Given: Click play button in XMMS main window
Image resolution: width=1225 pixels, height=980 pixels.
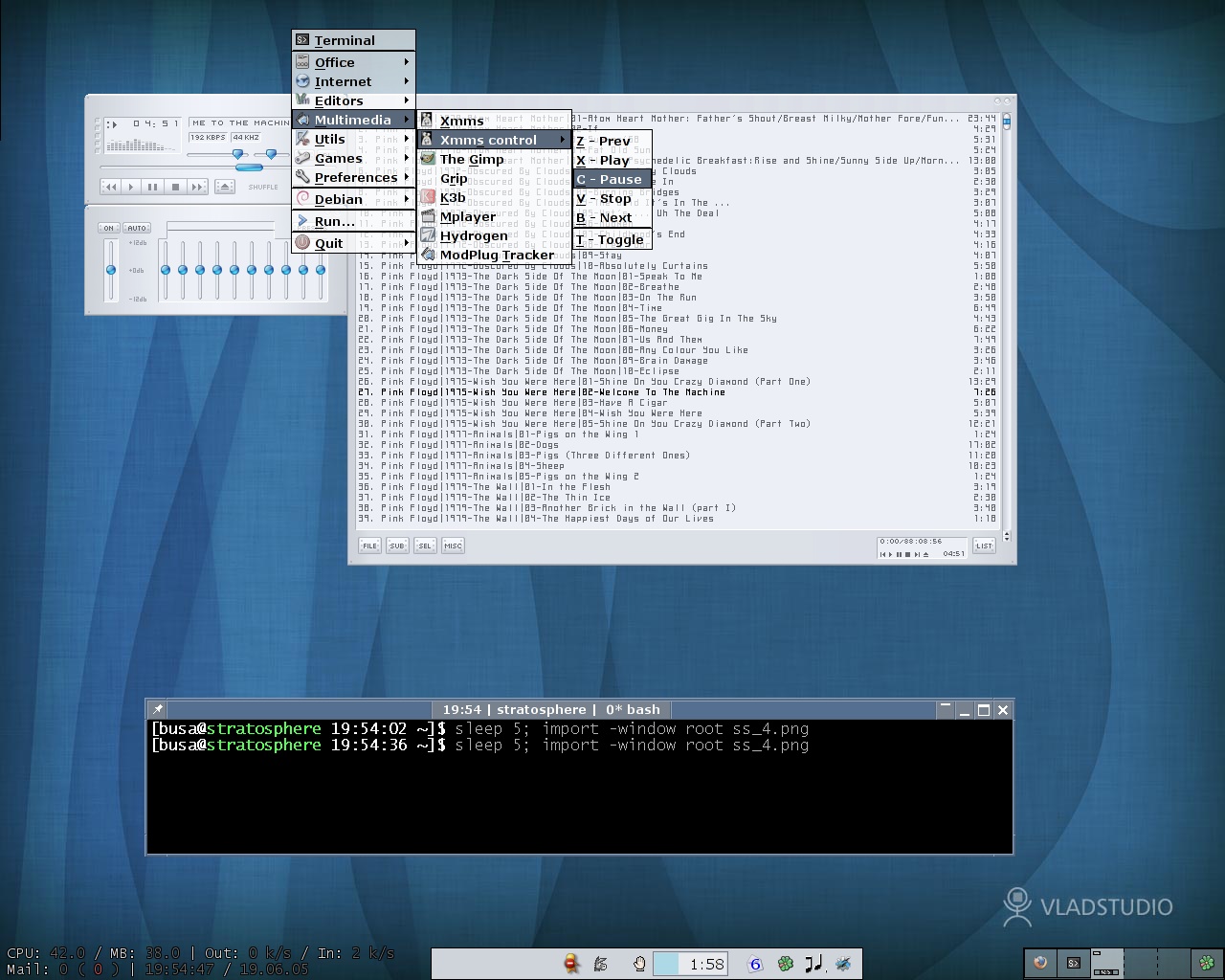Looking at the screenshot, I should click(131, 187).
